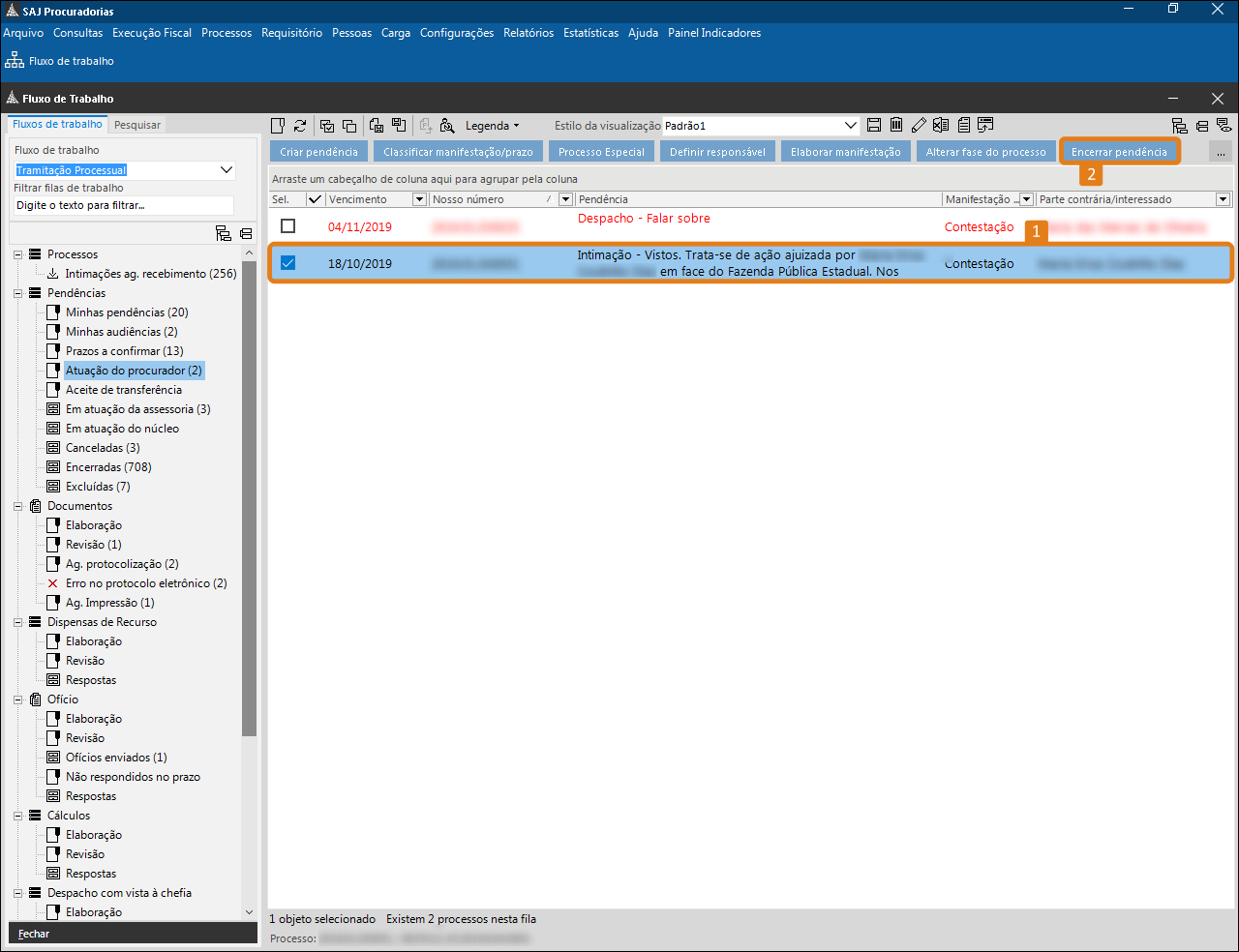Click the refresh icon in the toolbar

(x=300, y=126)
